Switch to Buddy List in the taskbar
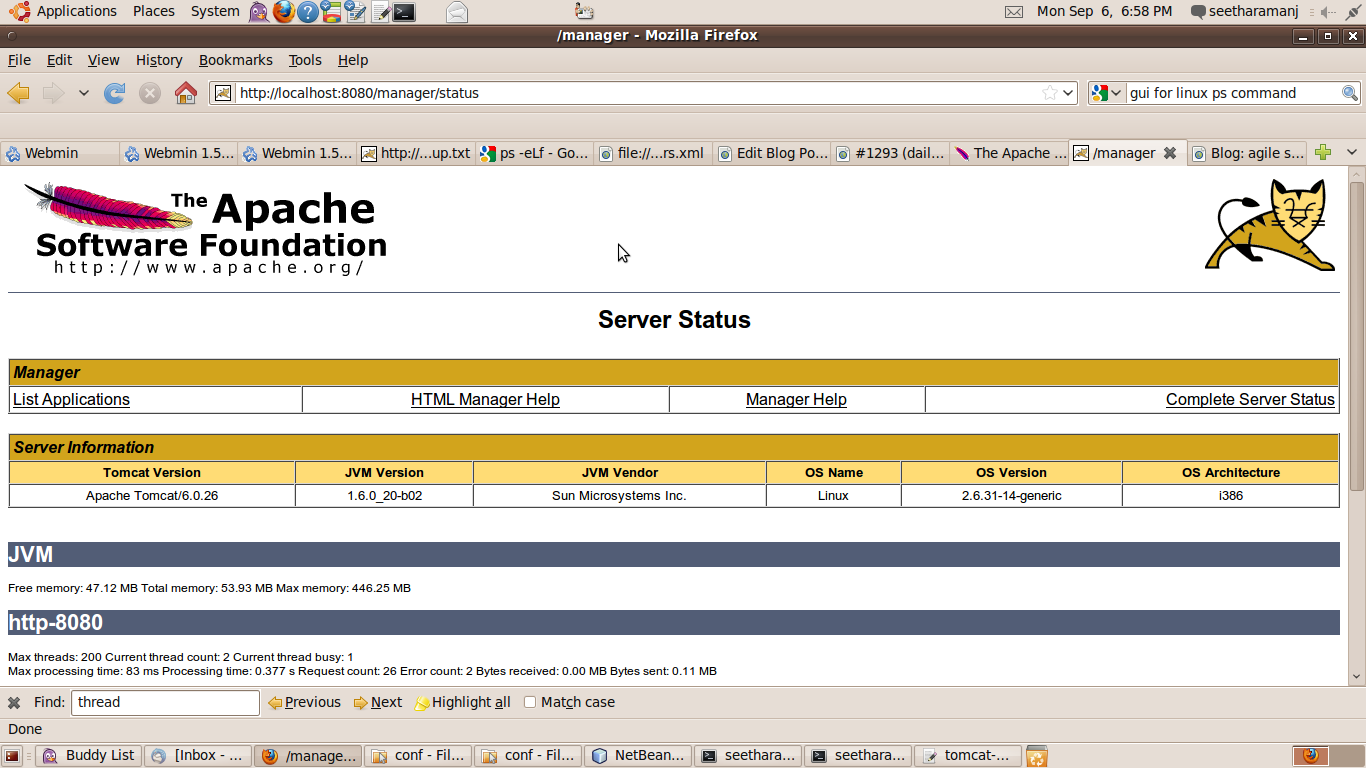The height and width of the screenshot is (768, 1366). point(88,756)
